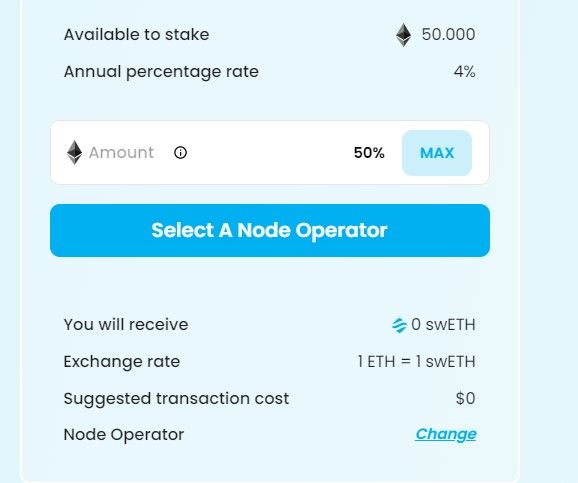Click the Annual percentage rate label
Screen dimensions: 578x483
[161, 72]
